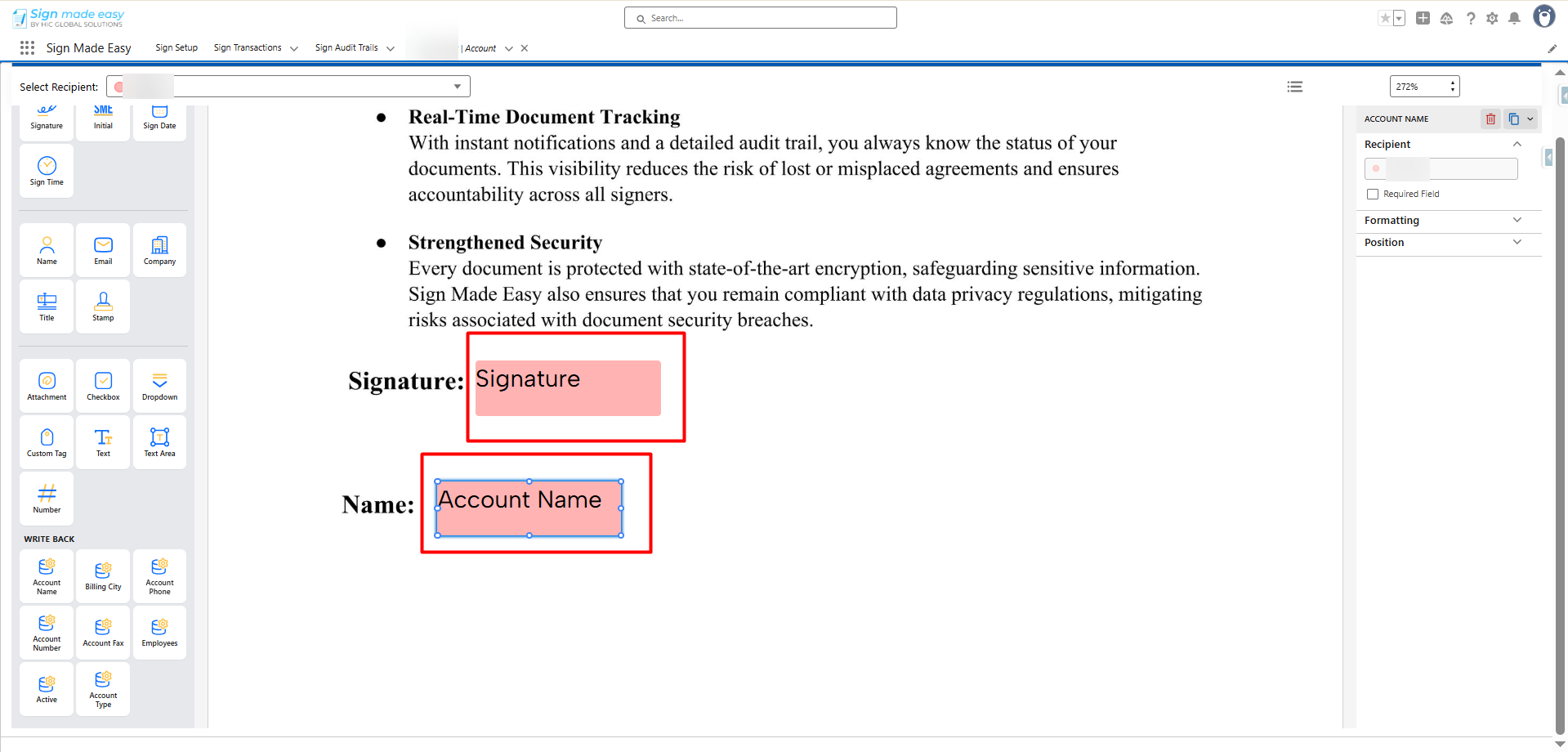The height and width of the screenshot is (752, 1568).
Task: Select the Title field tool
Action: pos(47,307)
